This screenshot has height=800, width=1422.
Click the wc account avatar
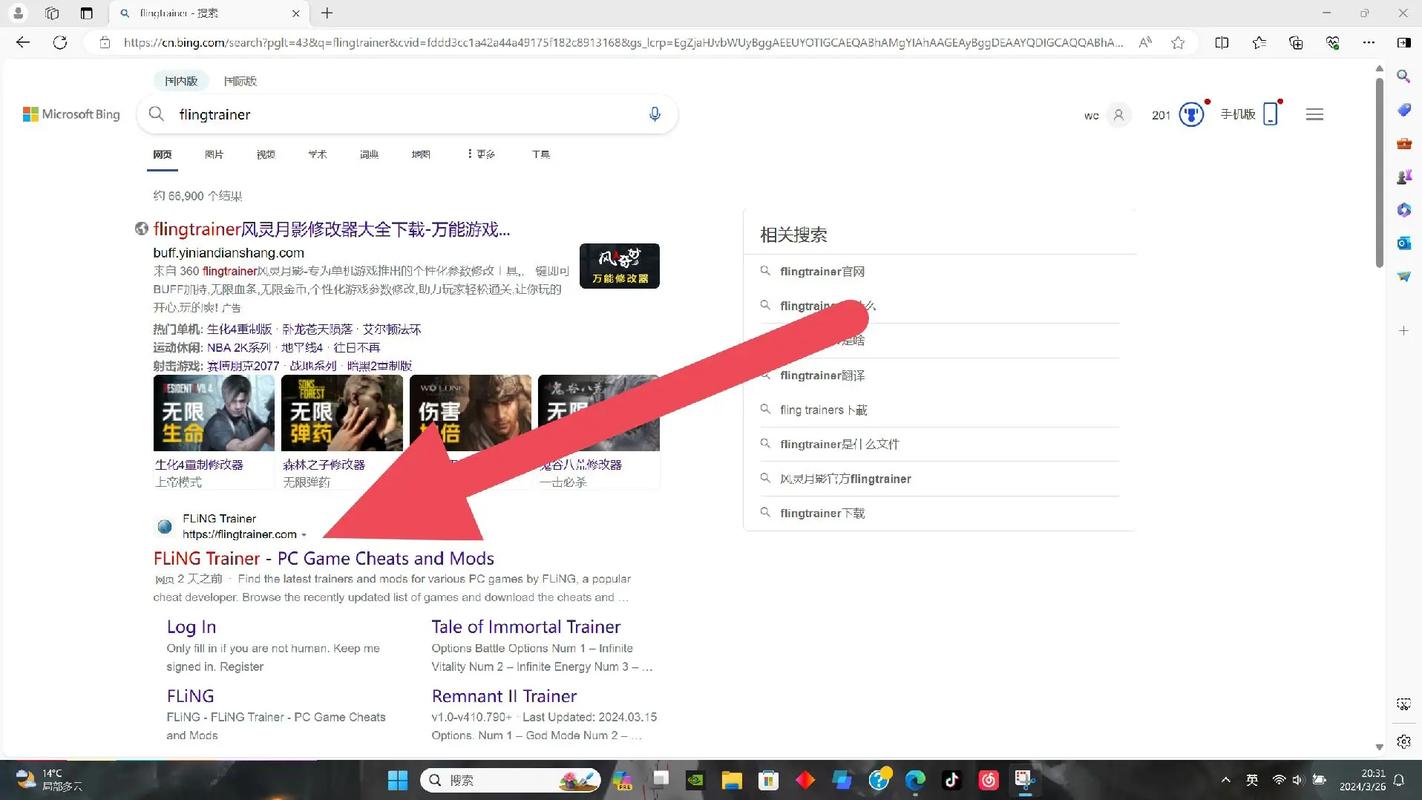pyautogui.click(x=1119, y=115)
